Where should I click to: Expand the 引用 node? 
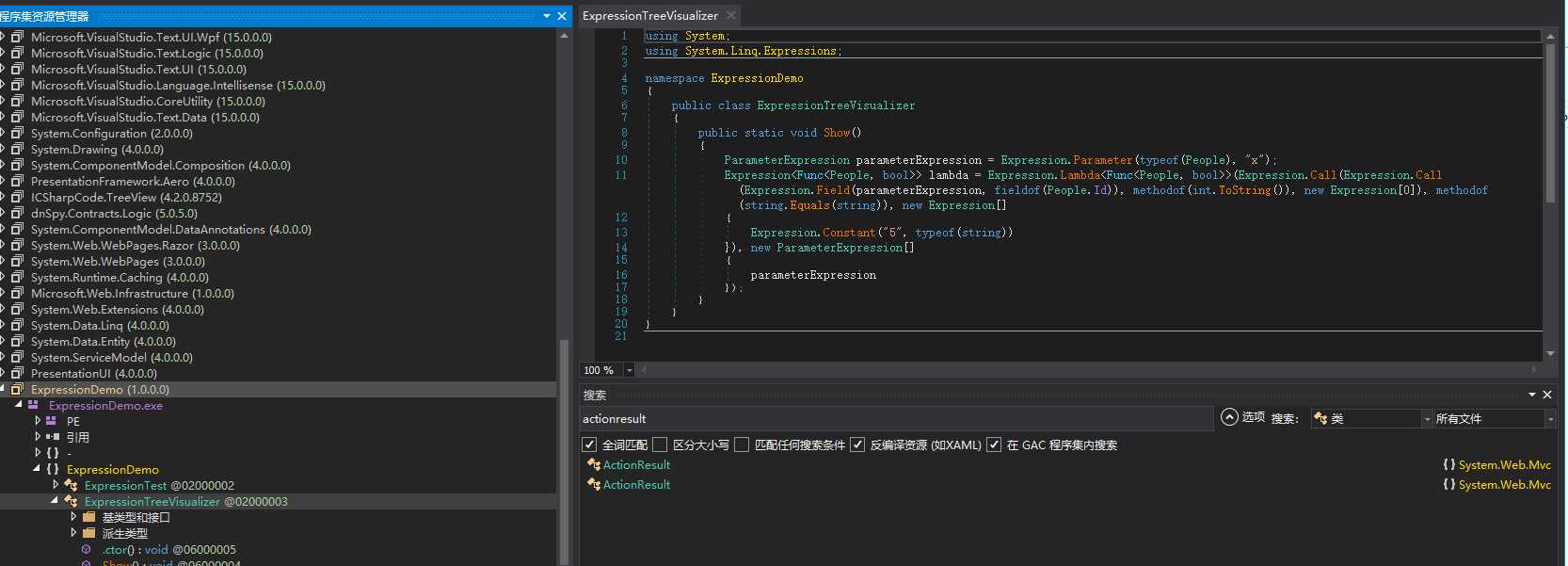[x=38, y=437]
